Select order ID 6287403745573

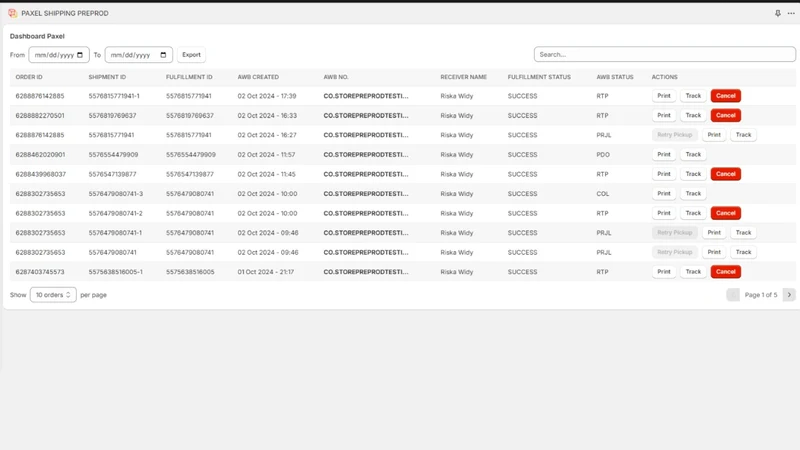point(40,272)
